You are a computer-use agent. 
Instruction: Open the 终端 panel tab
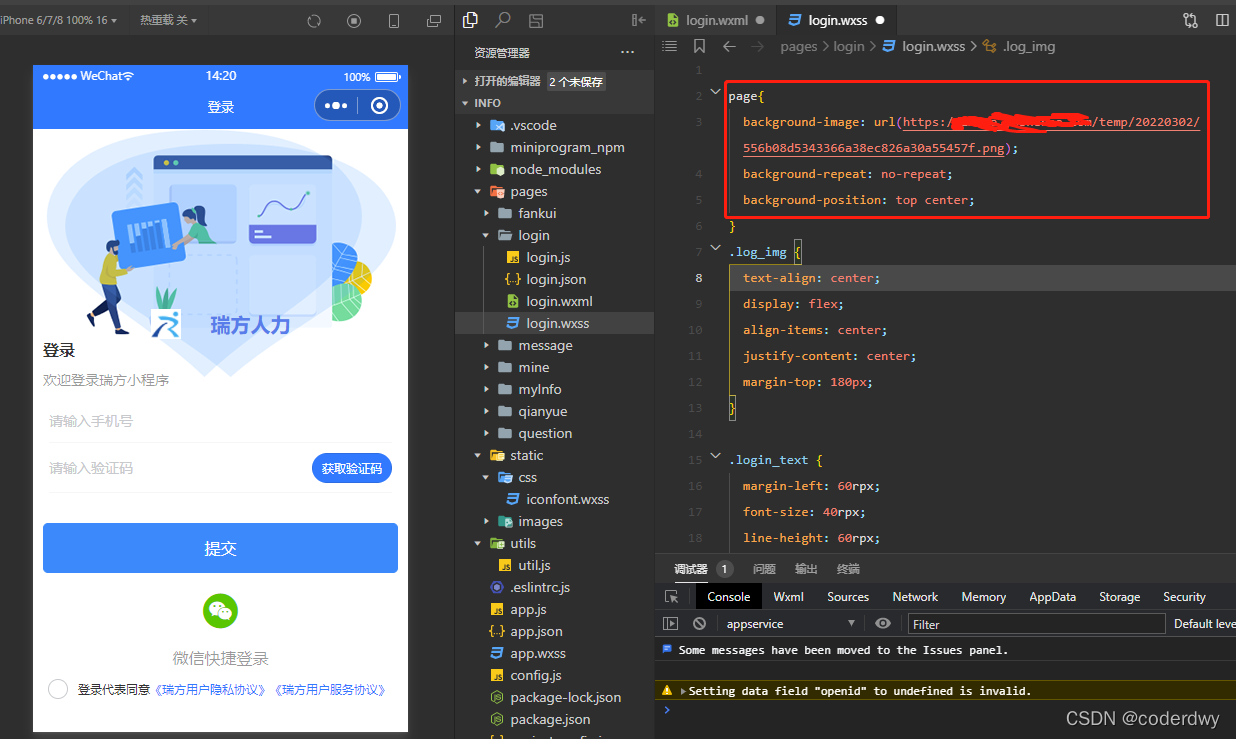point(848,569)
